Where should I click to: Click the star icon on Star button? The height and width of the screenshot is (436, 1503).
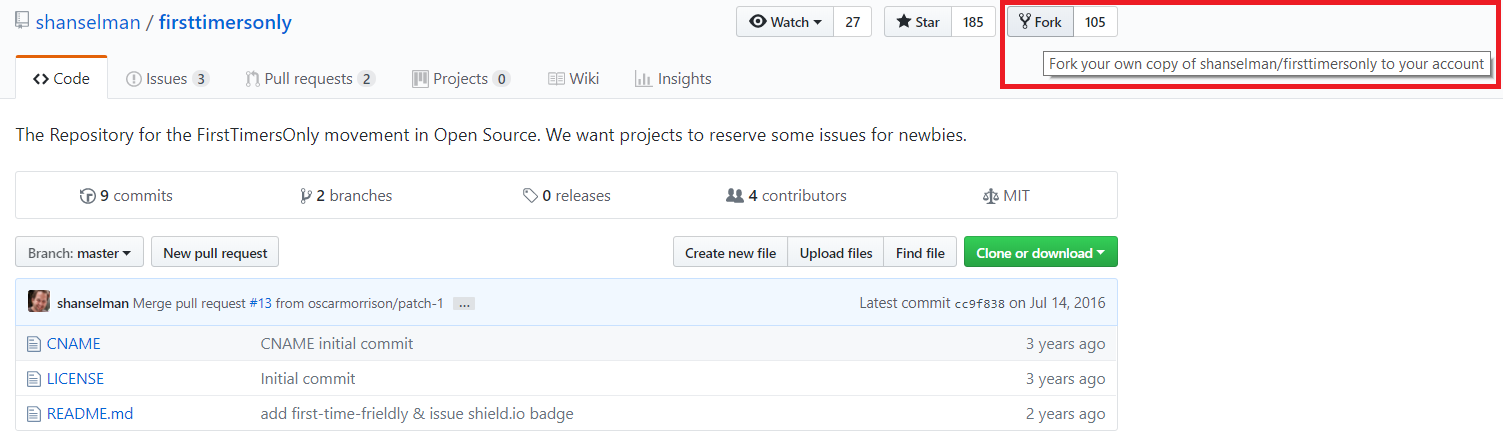pyautogui.click(x=904, y=22)
